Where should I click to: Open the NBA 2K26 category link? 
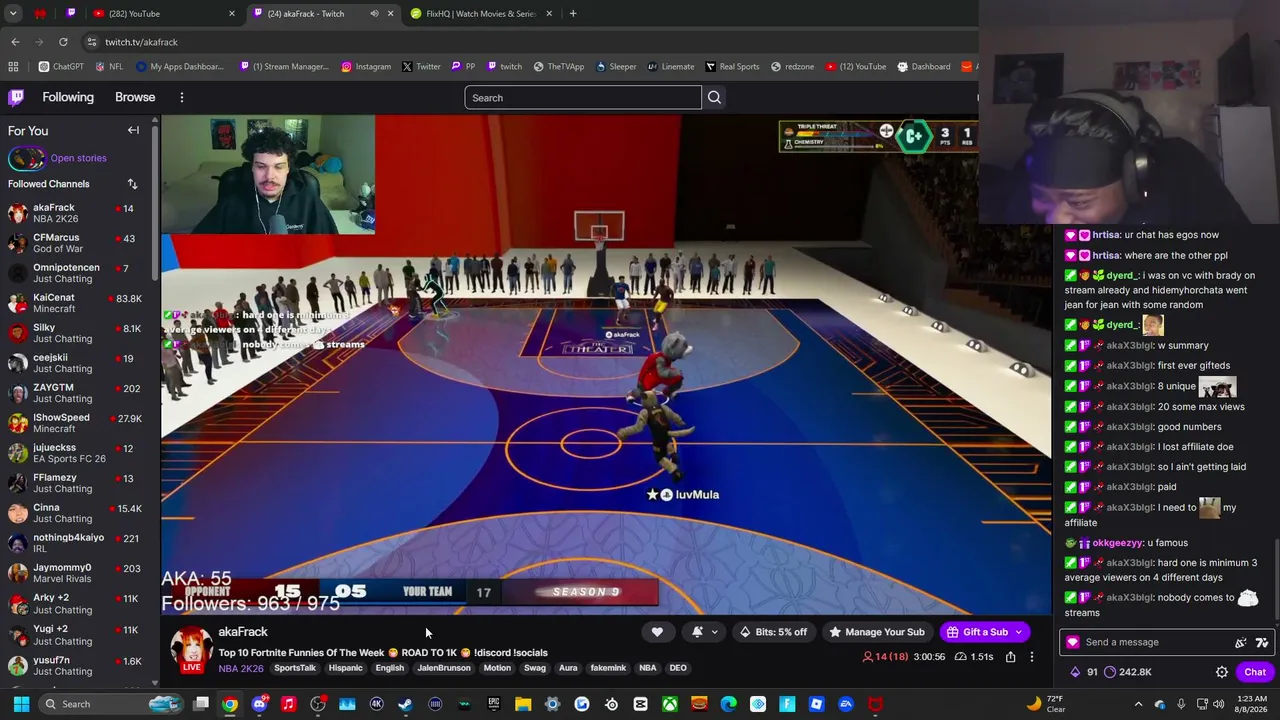[x=241, y=668]
